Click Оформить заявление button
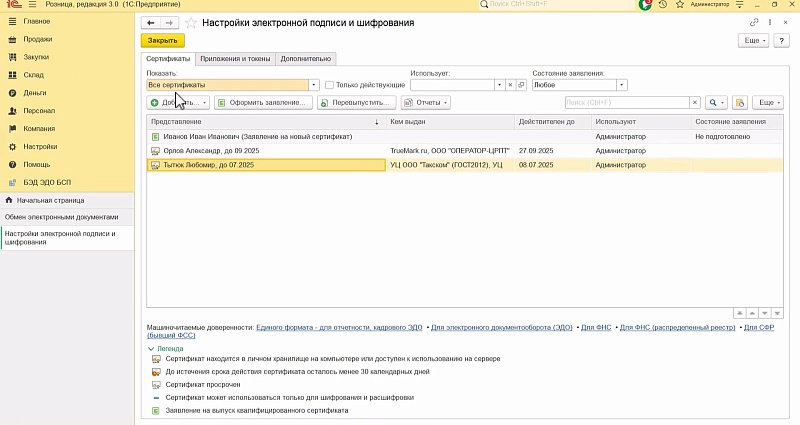Screen dimensions: 800x425 263,103
